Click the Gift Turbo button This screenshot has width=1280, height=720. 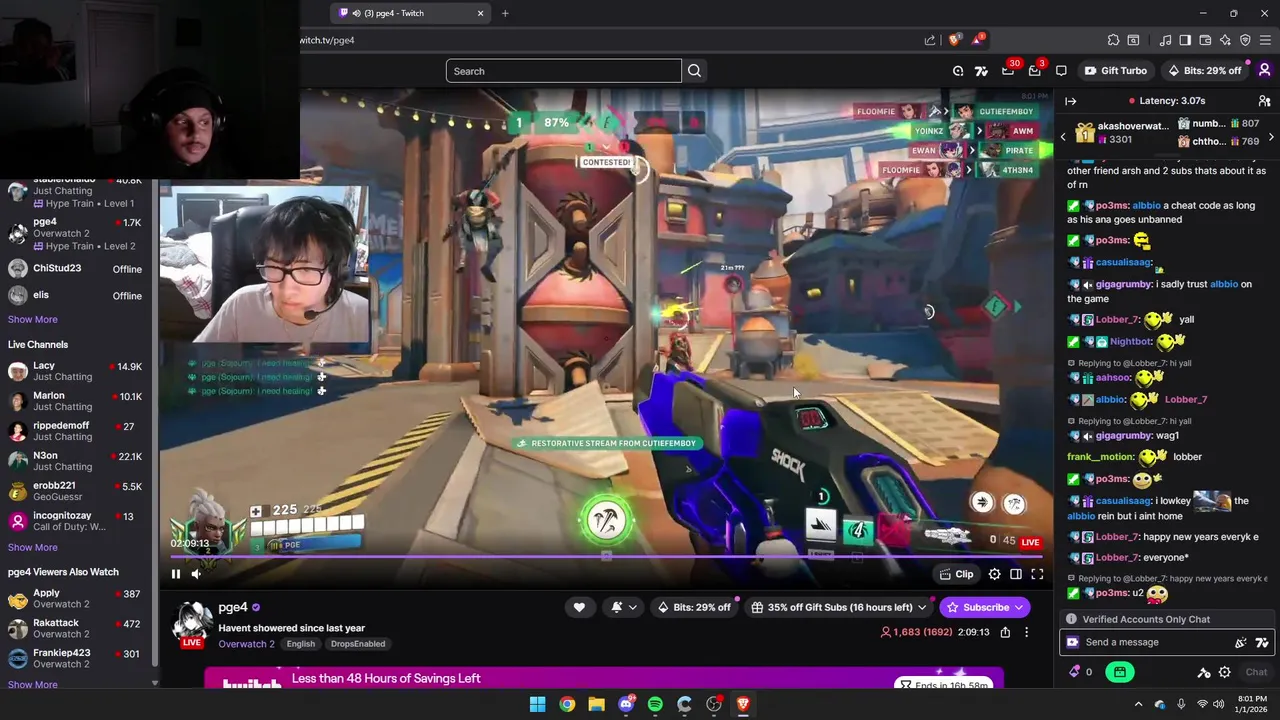pyautogui.click(x=1116, y=71)
